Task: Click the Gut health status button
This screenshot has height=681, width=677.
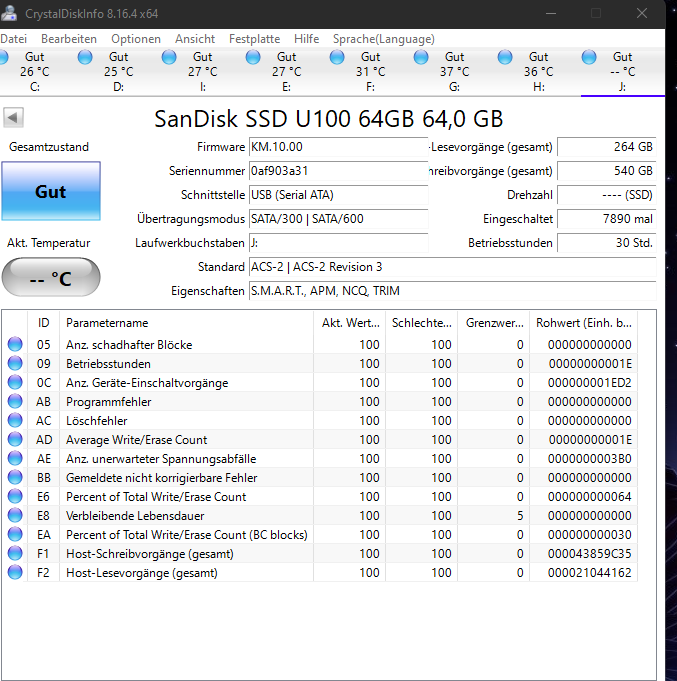Action: tap(51, 191)
